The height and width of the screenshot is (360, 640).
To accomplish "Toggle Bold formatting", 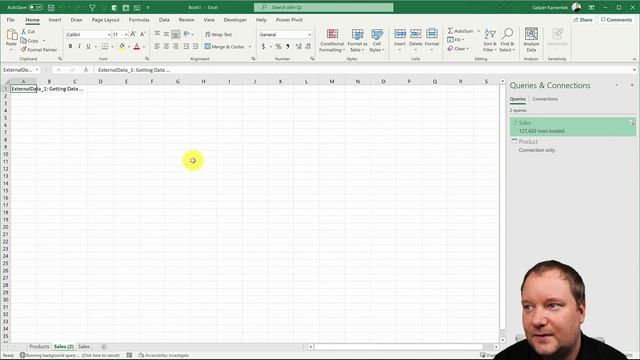I will (70, 47).
